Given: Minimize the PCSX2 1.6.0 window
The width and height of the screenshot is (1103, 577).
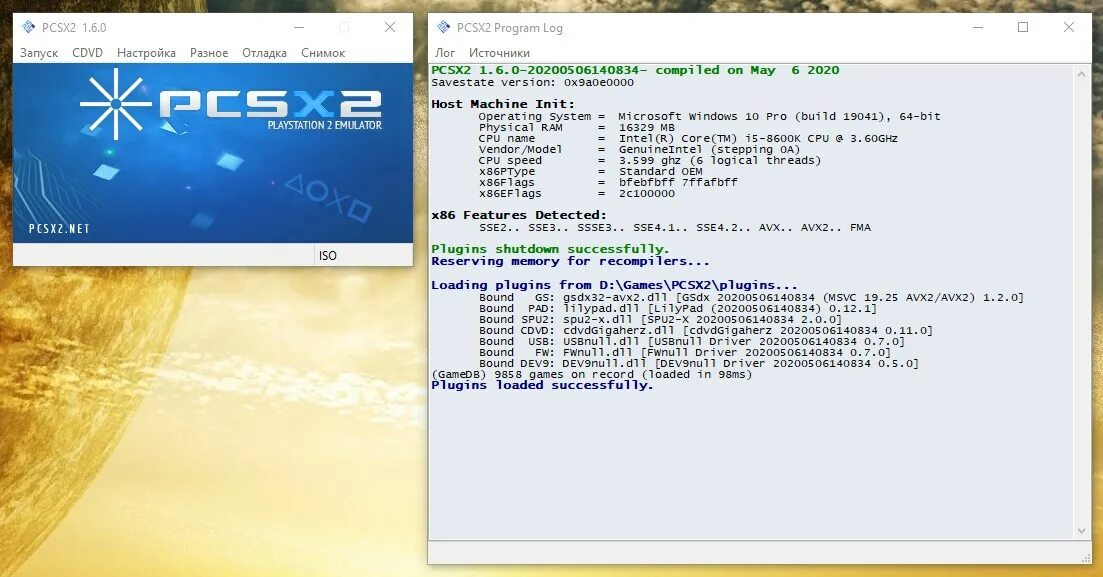Looking at the screenshot, I should click(299, 27).
